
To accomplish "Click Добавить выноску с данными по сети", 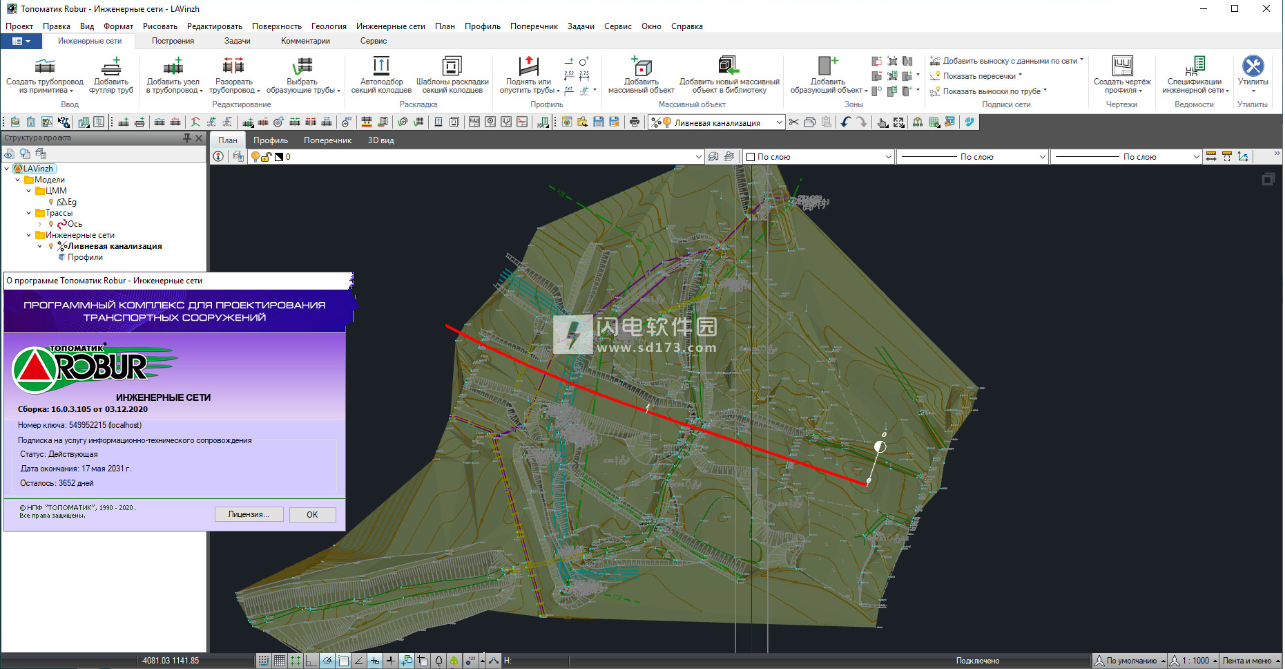I will pos(1006,61).
